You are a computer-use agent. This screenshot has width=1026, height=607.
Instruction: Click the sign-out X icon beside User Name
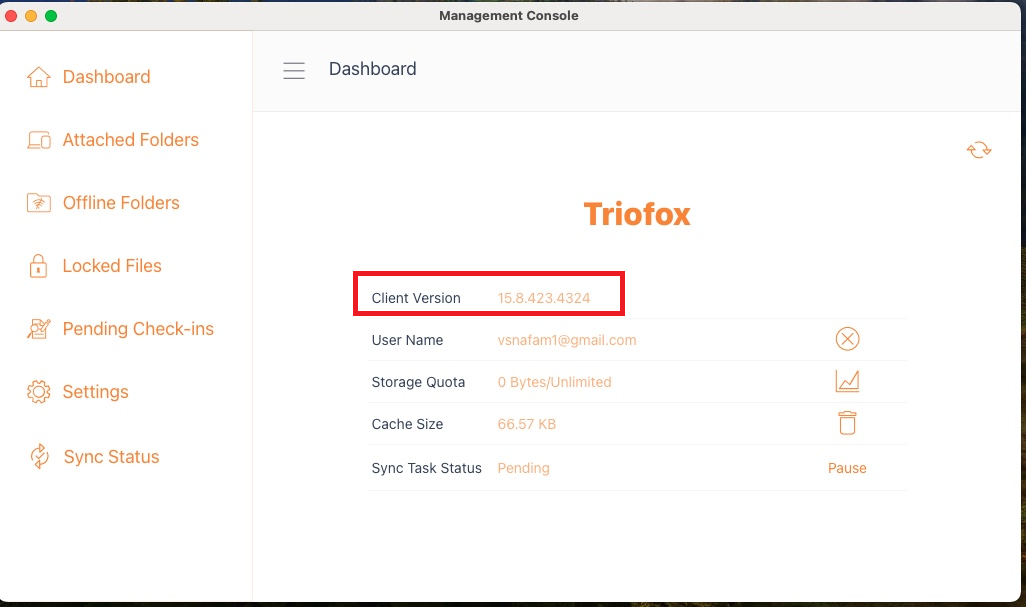[847, 339]
